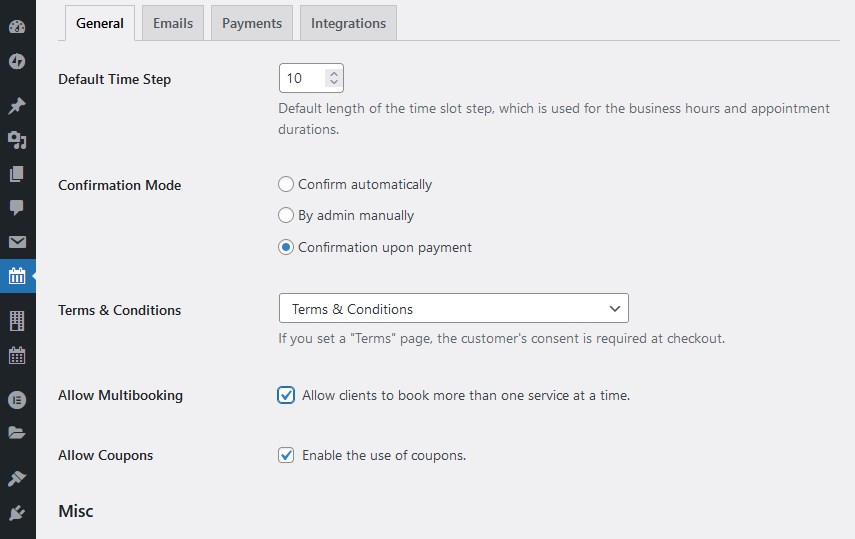
Task: Open the Jetpack lightning icon in sidebar
Action: point(17,61)
